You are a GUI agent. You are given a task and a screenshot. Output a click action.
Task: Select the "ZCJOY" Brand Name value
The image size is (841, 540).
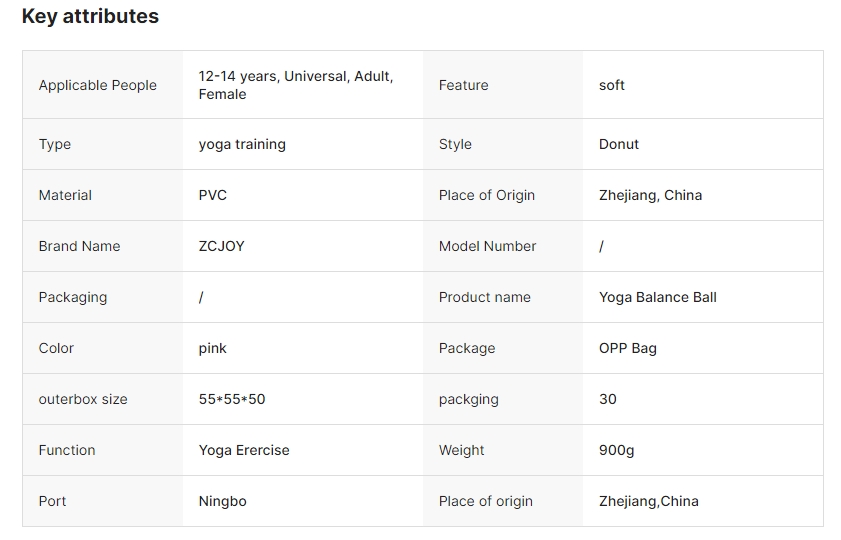(x=222, y=246)
